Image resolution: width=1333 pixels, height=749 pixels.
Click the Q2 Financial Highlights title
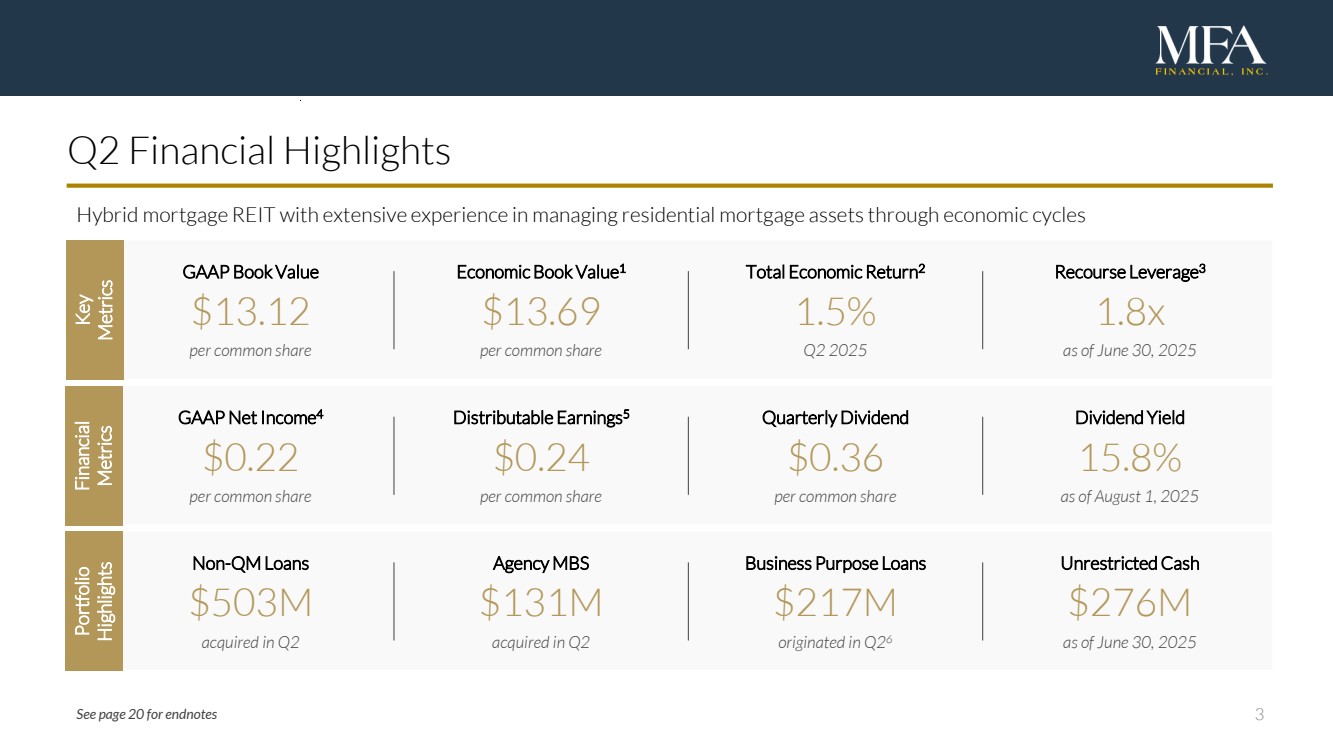pyautogui.click(x=259, y=152)
